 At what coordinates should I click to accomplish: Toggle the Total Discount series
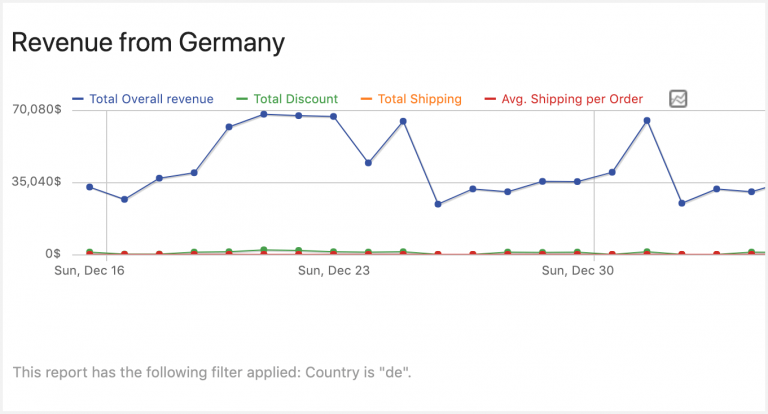click(x=295, y=99)
